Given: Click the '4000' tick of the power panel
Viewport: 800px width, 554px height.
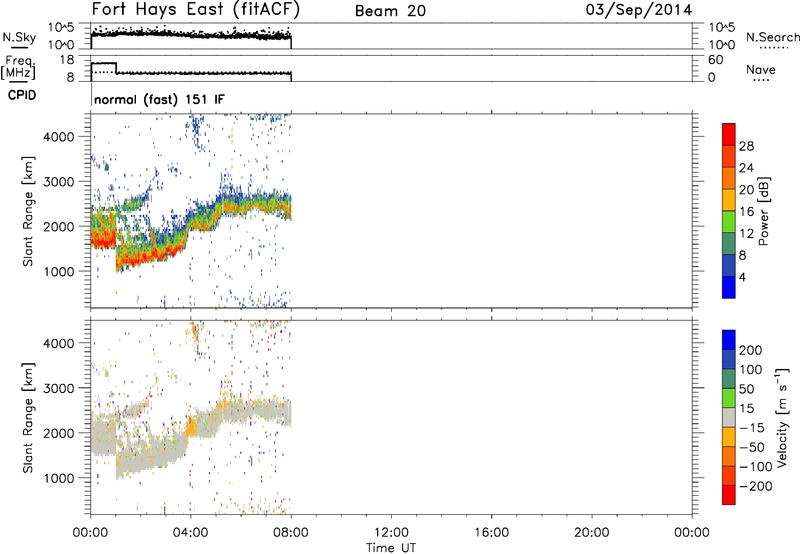Looking at the screenshot, I should 58,137.
